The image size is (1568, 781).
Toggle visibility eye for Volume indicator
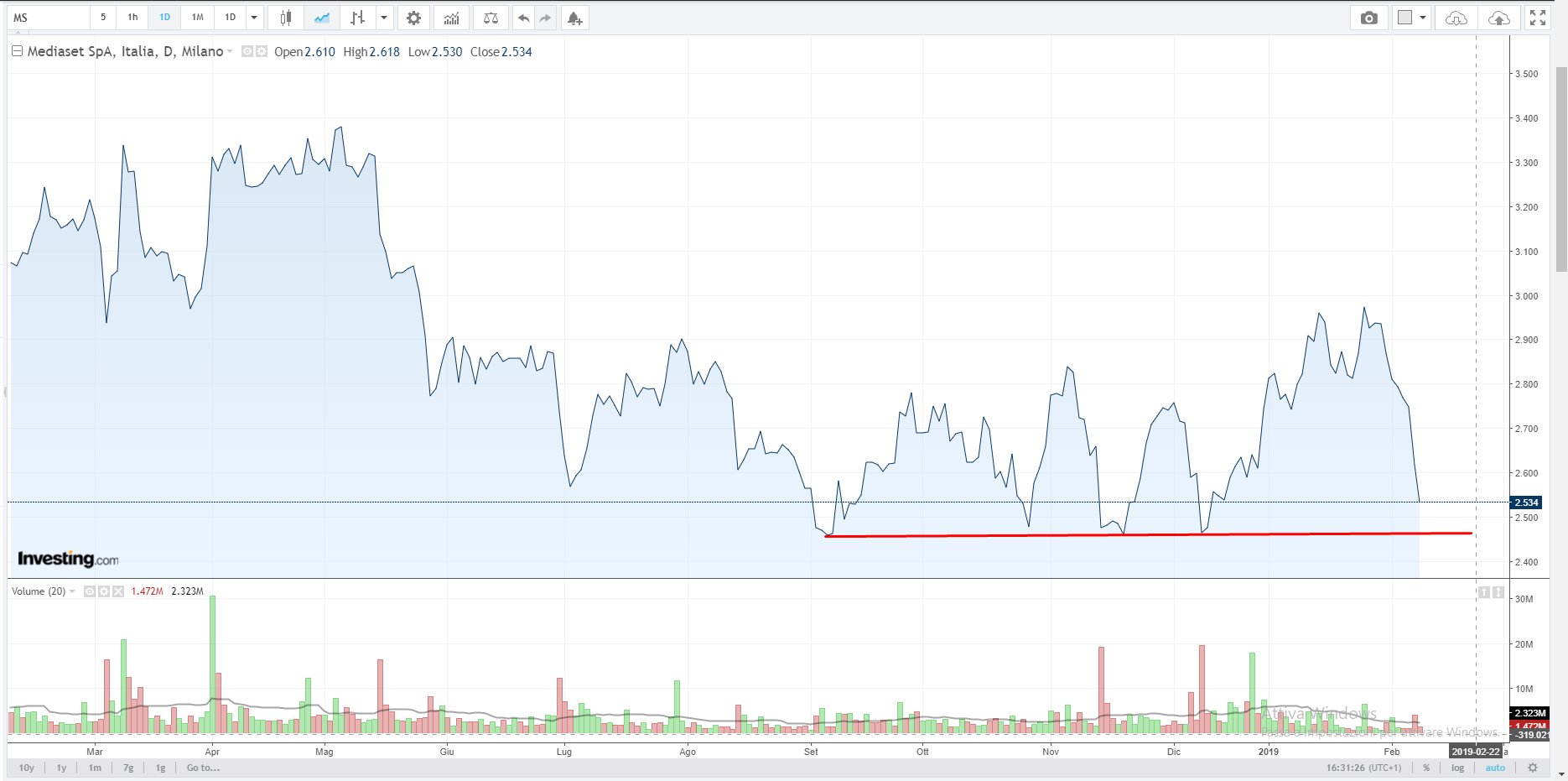90,591
